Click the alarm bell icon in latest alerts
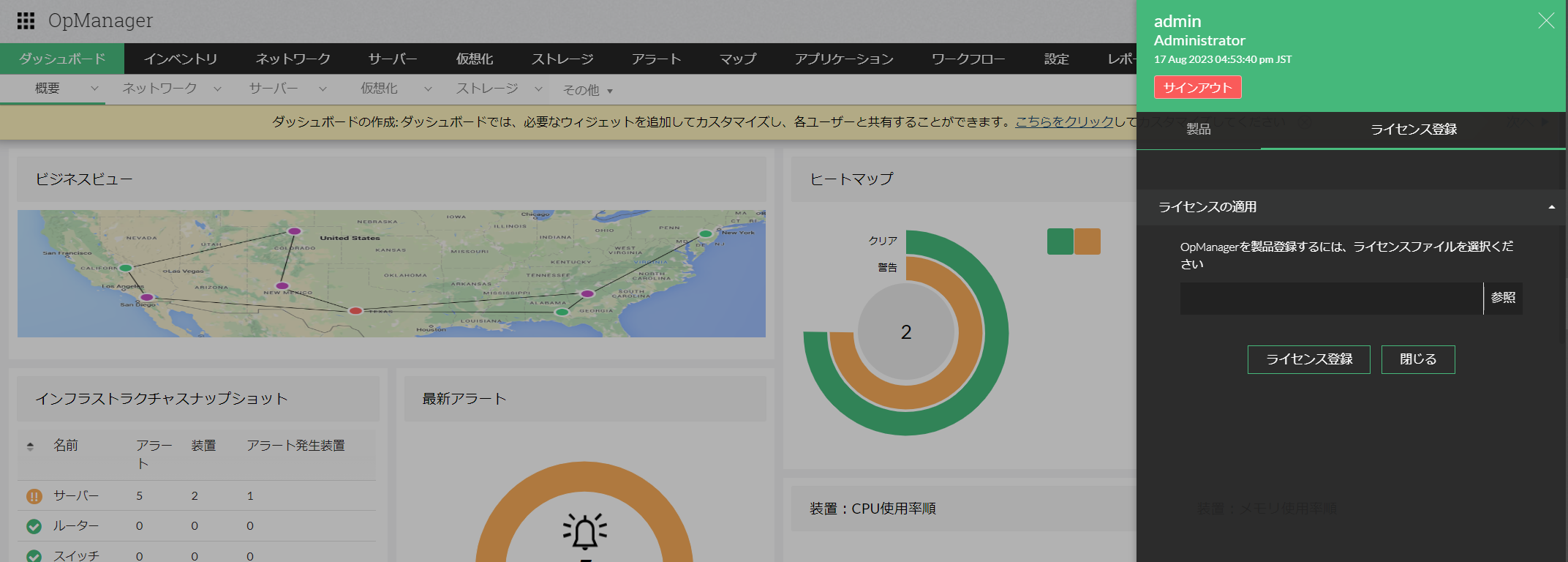The height and width of the screenshot is (562, 1568). [x=584, y=532]
